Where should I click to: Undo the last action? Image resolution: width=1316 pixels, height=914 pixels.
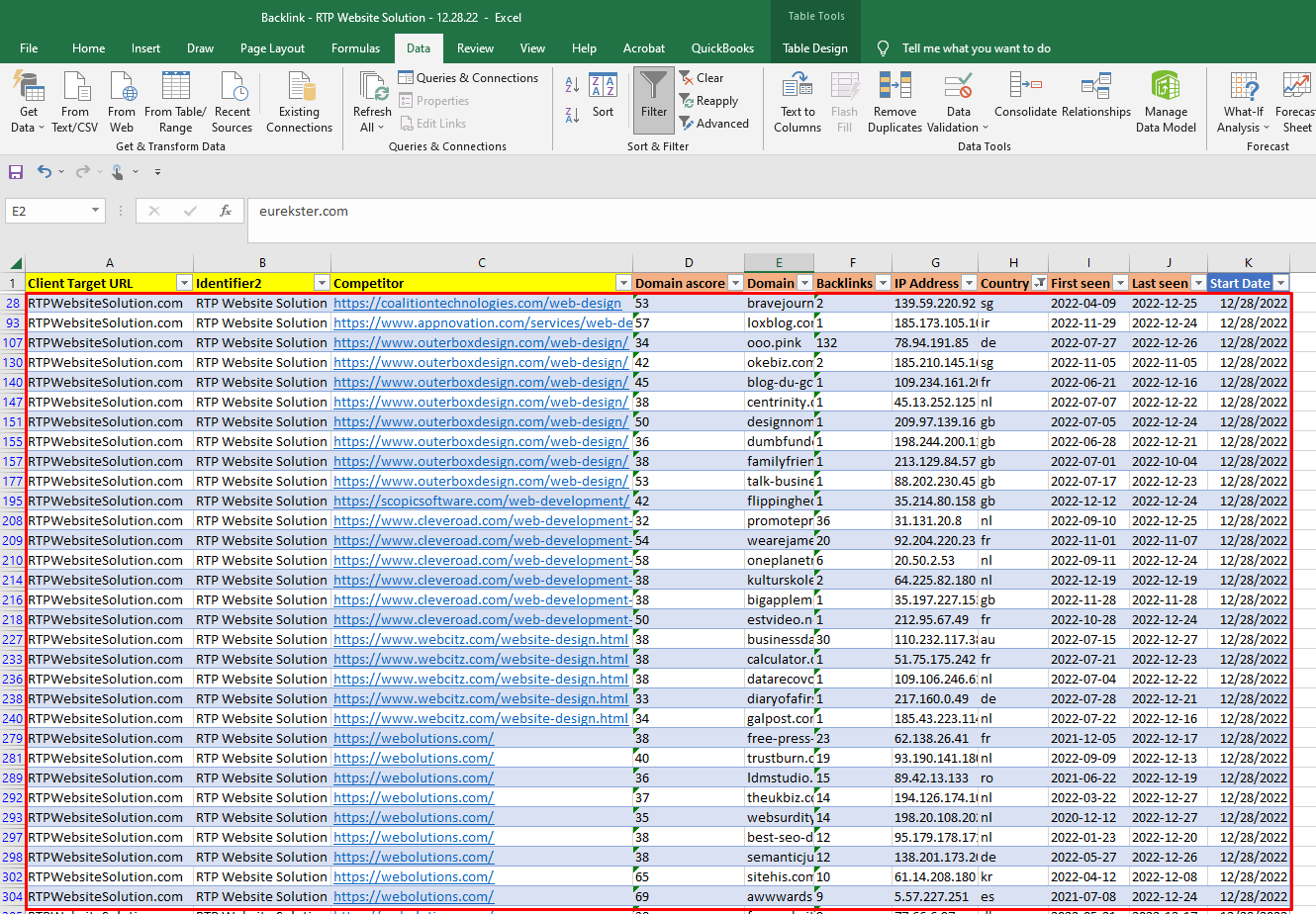coord(45,172)
